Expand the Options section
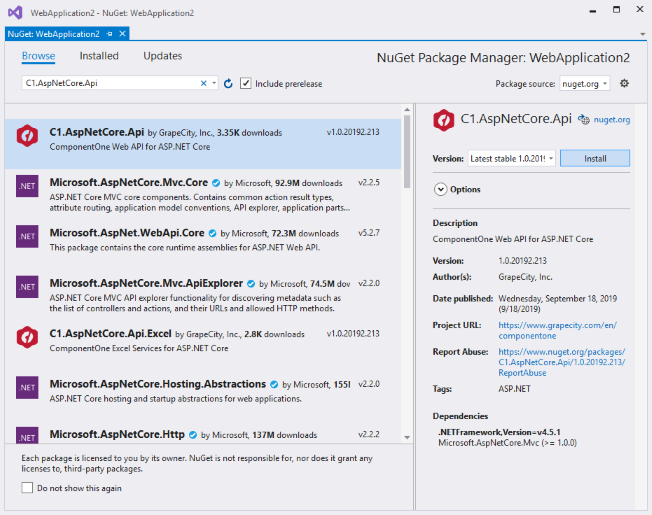Screen dimensions: 652x515 (440, 189)
